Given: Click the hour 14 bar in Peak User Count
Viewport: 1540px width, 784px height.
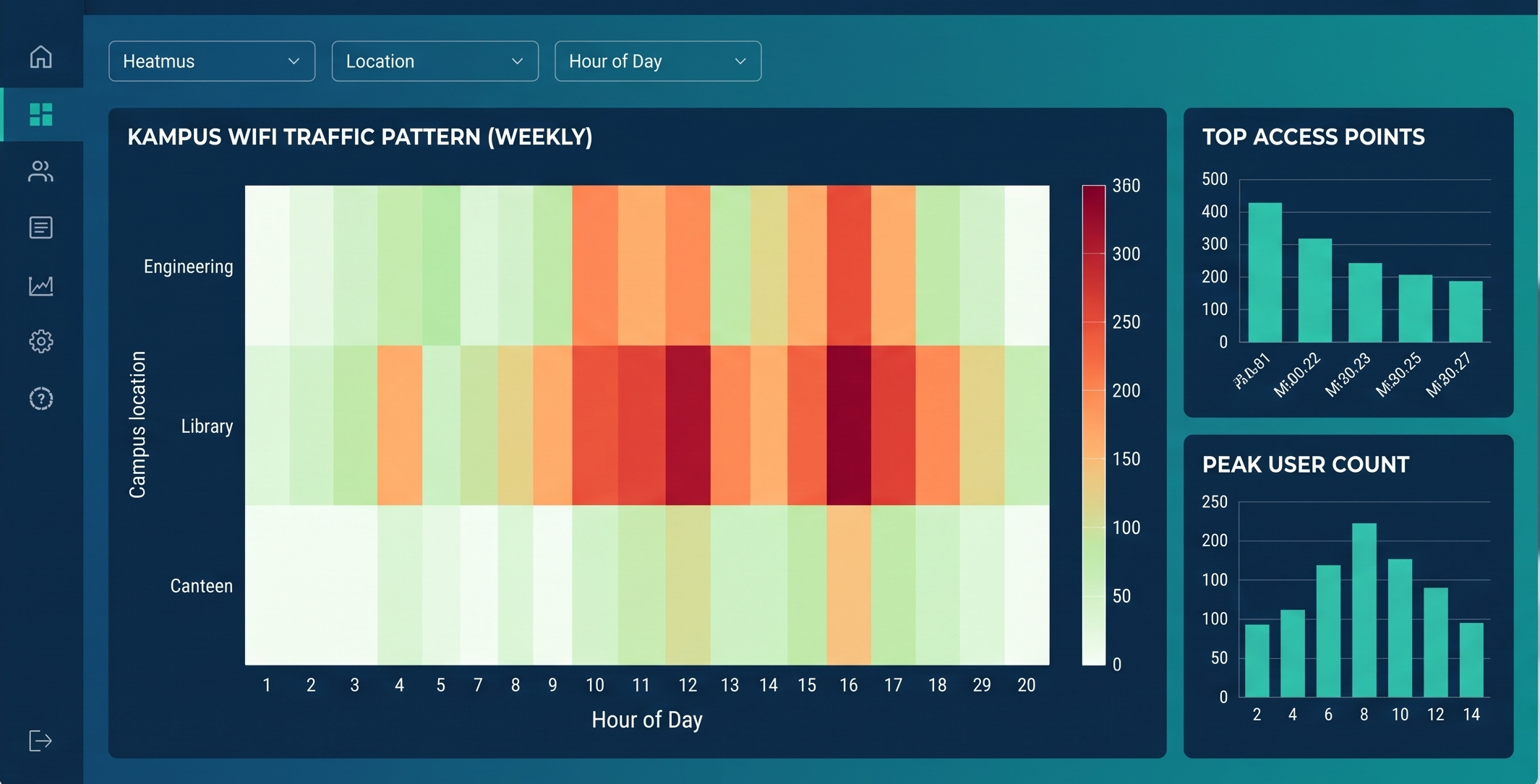Looking at the screenshot, I should coord(1471,660).
